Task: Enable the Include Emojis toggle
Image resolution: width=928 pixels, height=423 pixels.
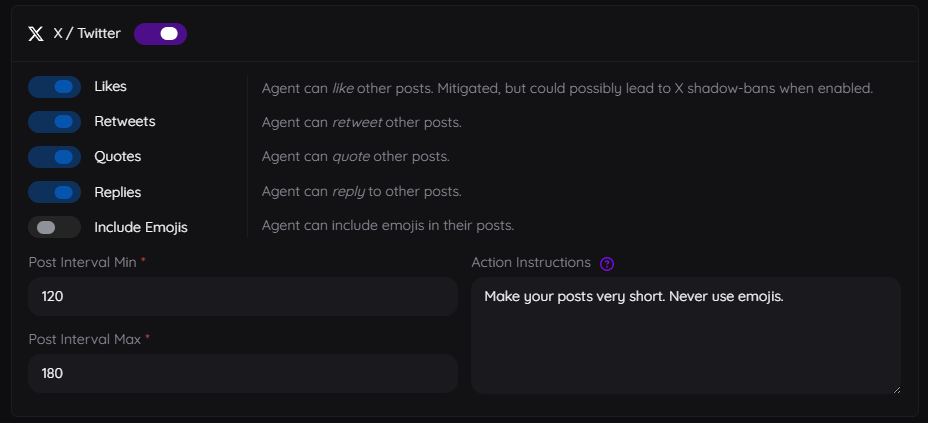Action: click(x=55, y=227)
